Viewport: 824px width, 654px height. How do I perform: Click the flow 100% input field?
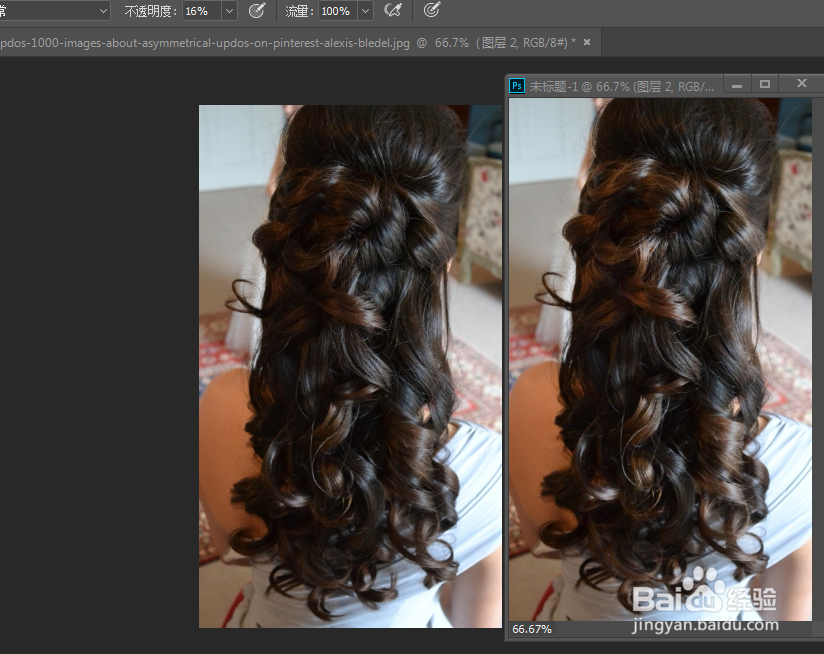pyautogui.click(x=338, y=11)
